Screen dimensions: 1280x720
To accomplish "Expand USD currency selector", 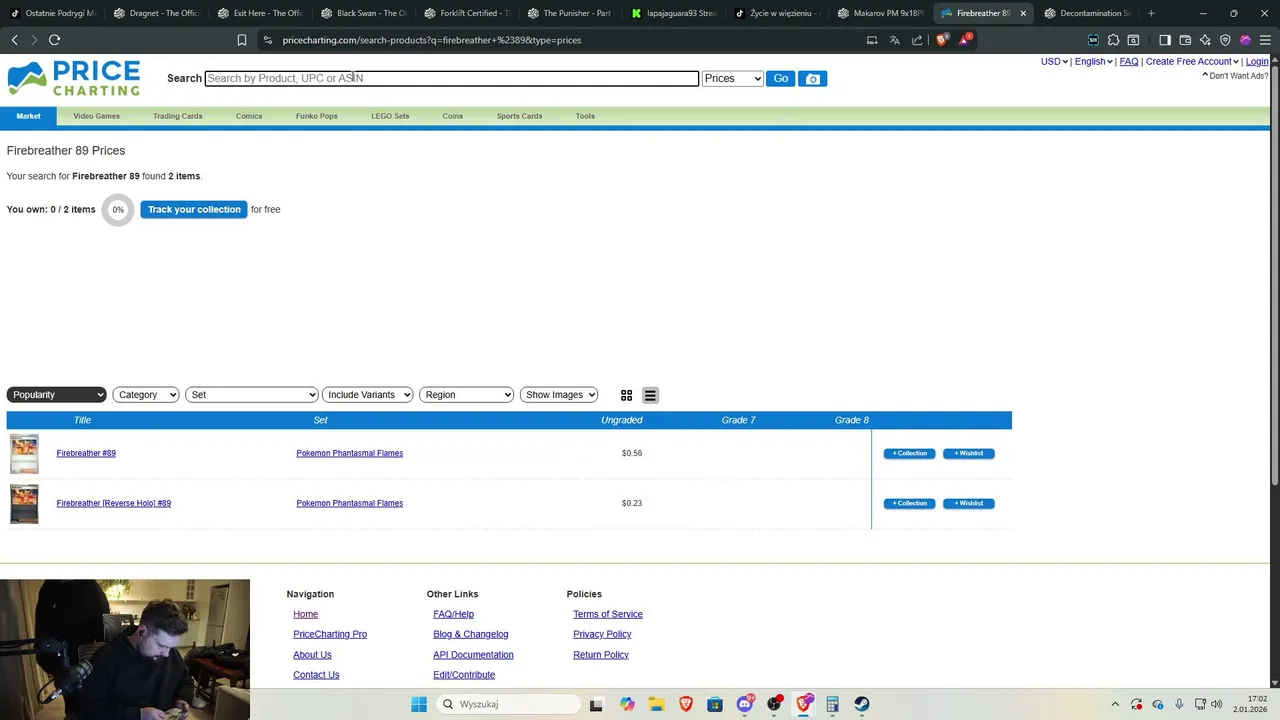I will click(x=1054, y=62).
